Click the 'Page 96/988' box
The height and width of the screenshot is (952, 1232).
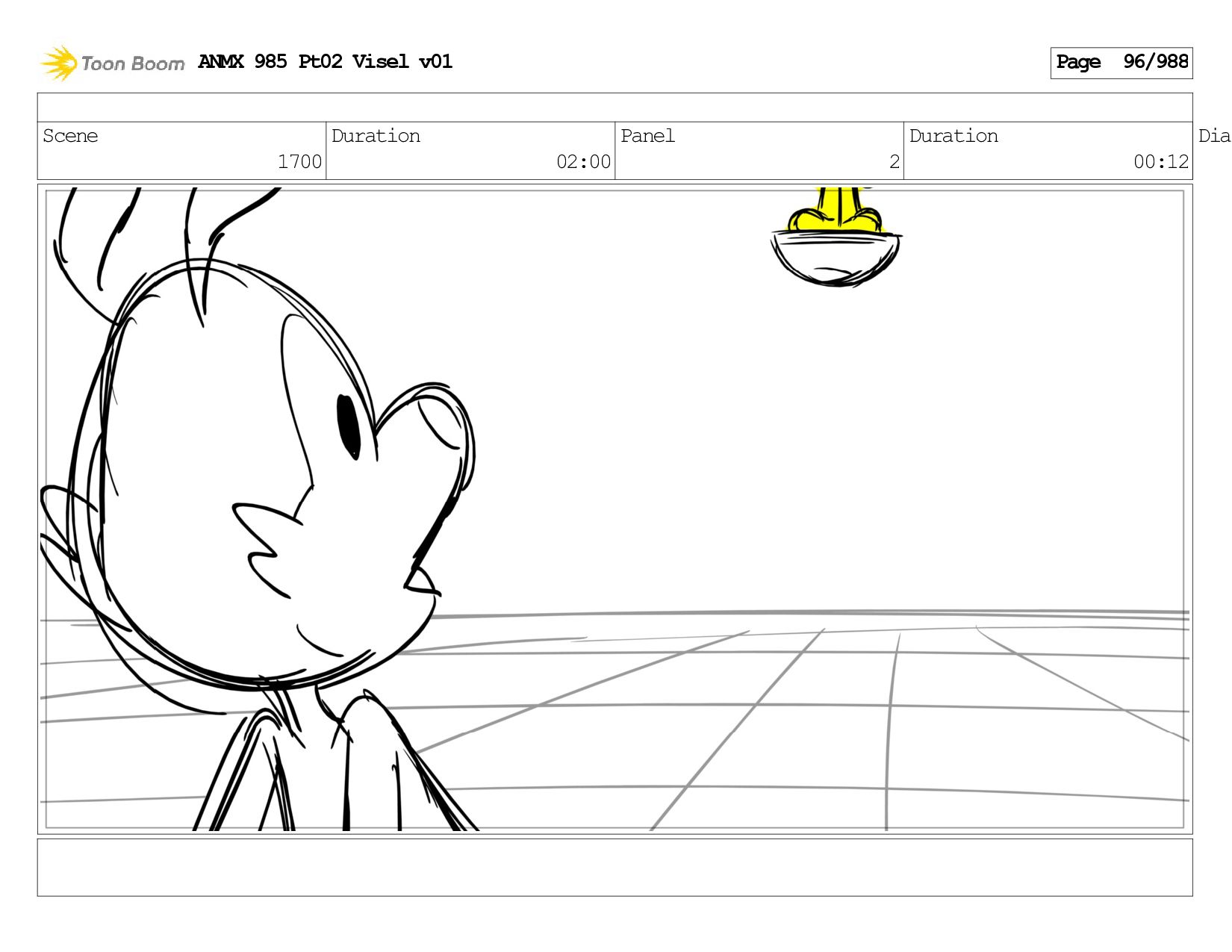pos(1121,63)
